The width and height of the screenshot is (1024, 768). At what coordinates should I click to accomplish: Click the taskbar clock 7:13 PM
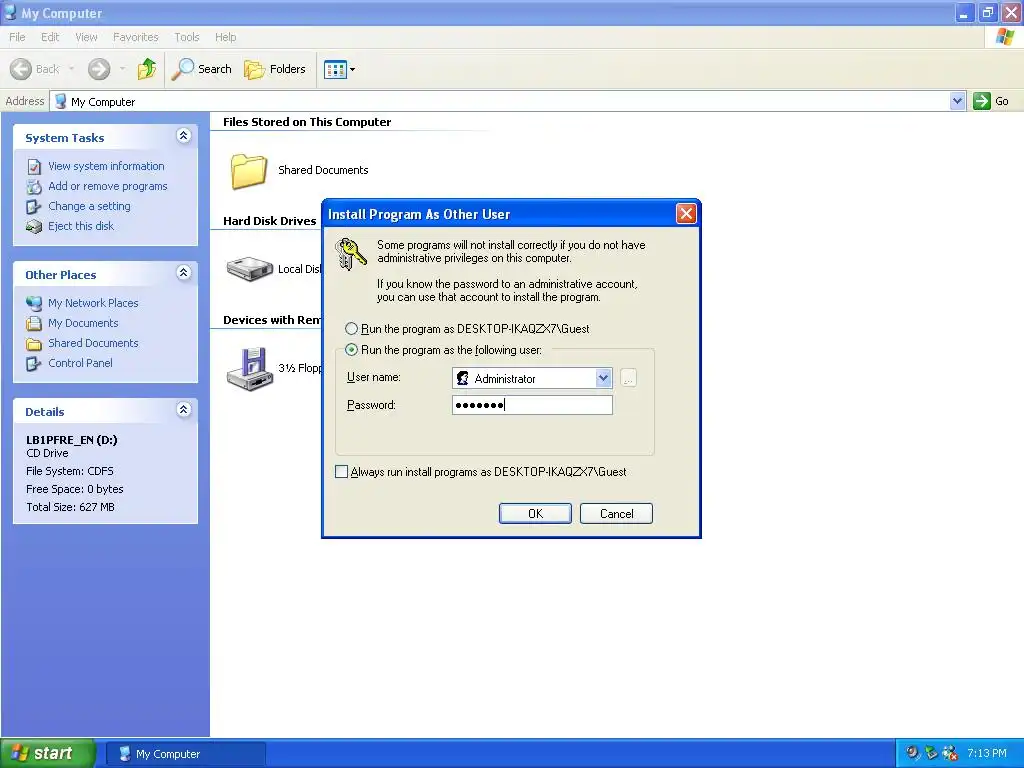coord(987,754)
